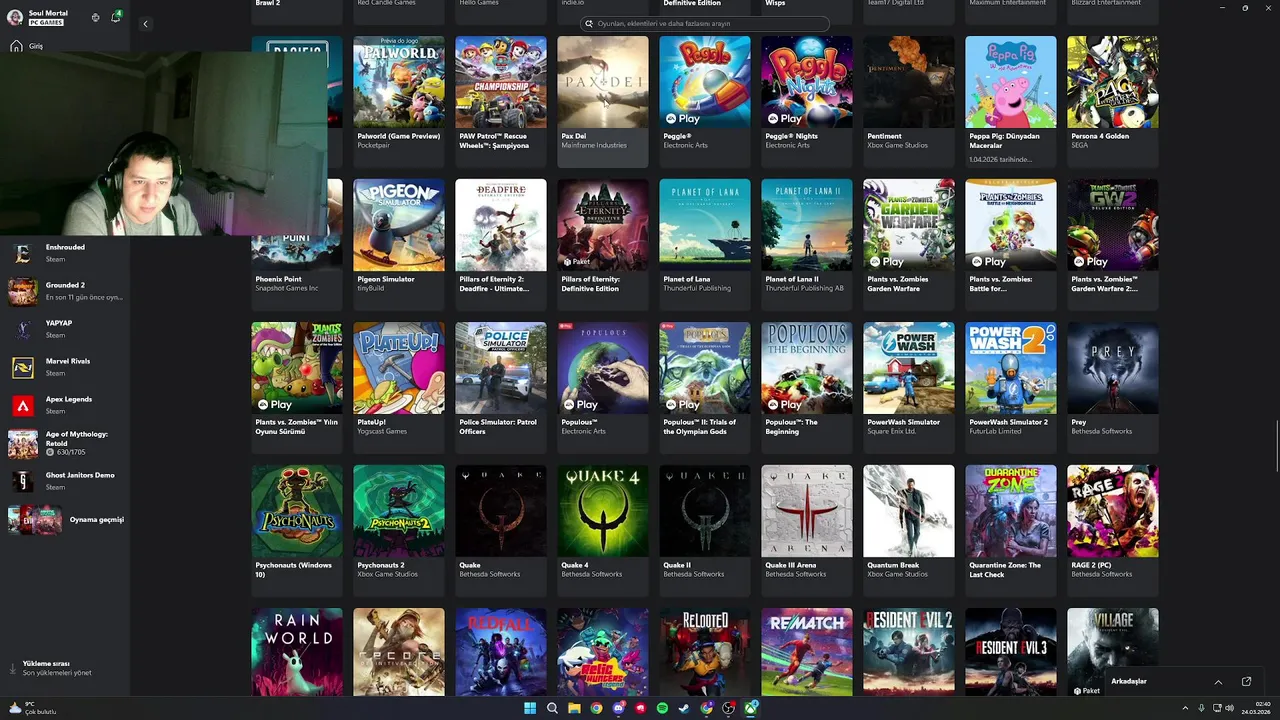Open Apex Legends icon in sidebar
The width and height of the screenshot is (1280, 720).
22,405
